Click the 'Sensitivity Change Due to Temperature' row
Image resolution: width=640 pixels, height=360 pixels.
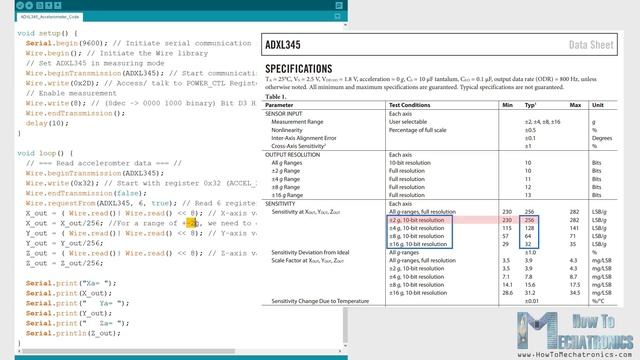click(x=320, y=301)
